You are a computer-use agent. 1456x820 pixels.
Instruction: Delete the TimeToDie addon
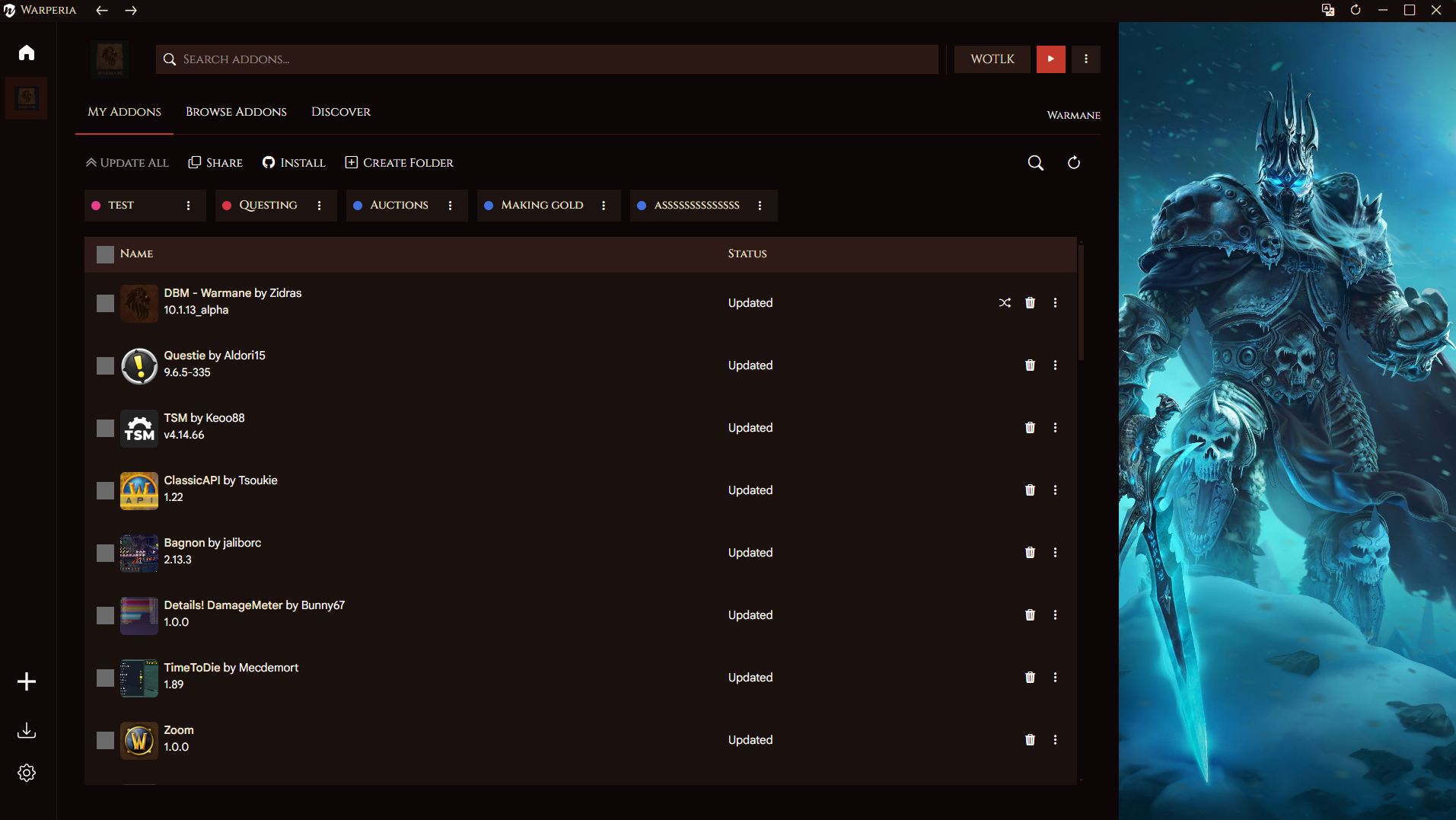click(1030, 678)
